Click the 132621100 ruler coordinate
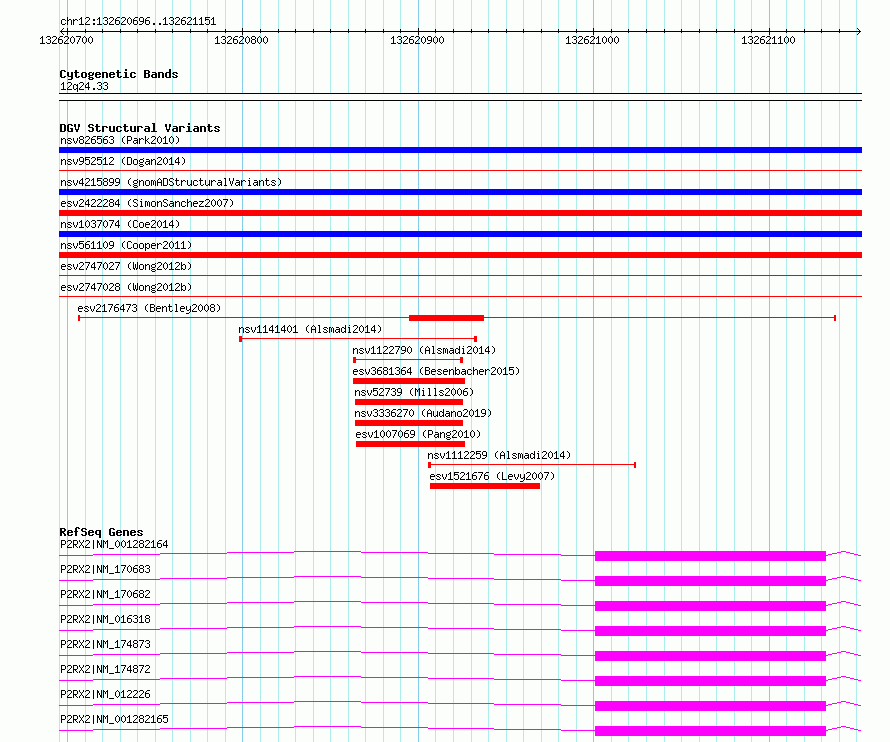 (768, 40)
